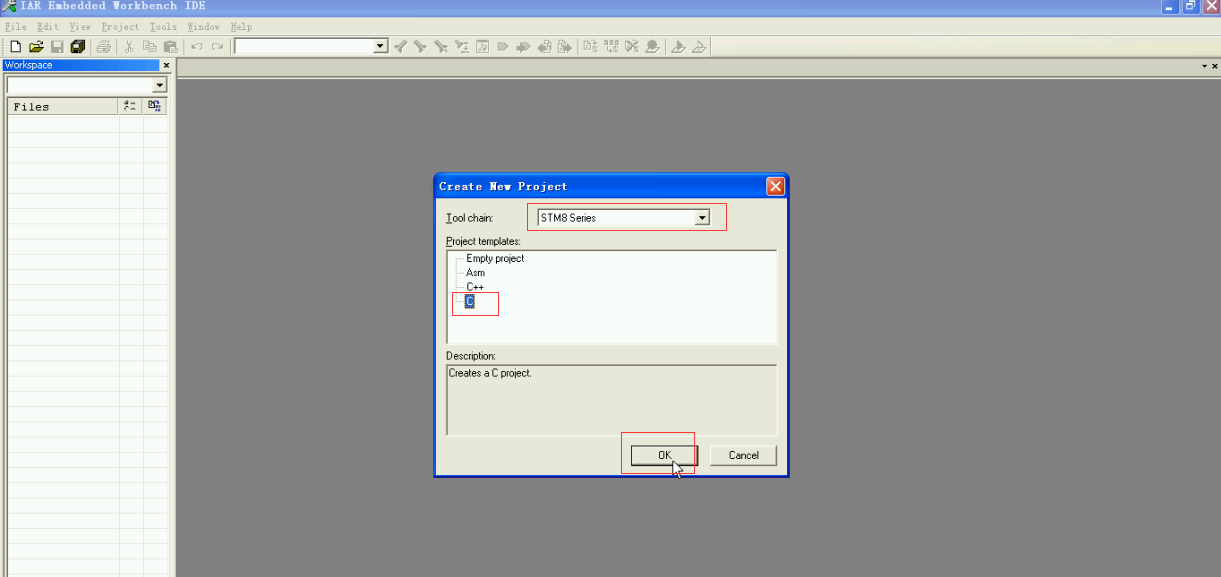The height and width of the screenshot is (577, 1221).
Task: Close the Create New Project dialog
Action: pyautogui.click(x=775, y=187)
